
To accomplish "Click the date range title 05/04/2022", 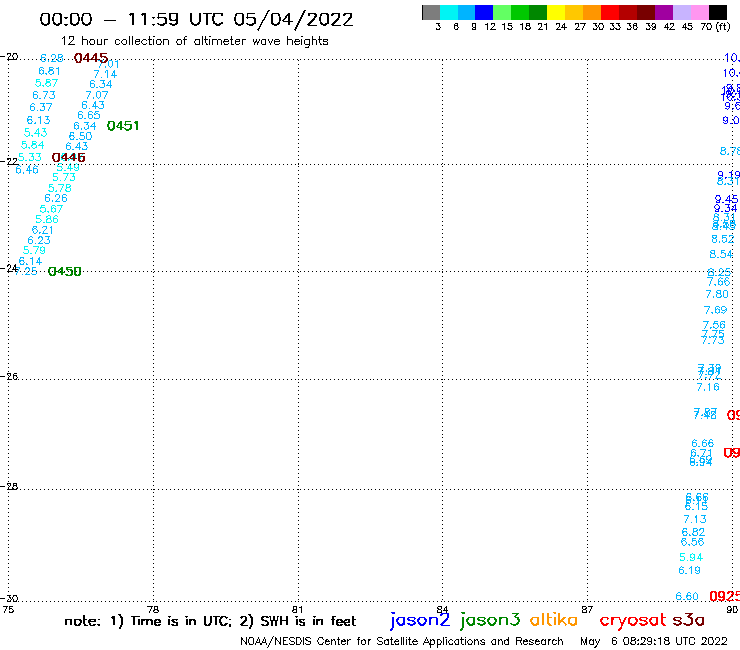I will click(293, 19).
